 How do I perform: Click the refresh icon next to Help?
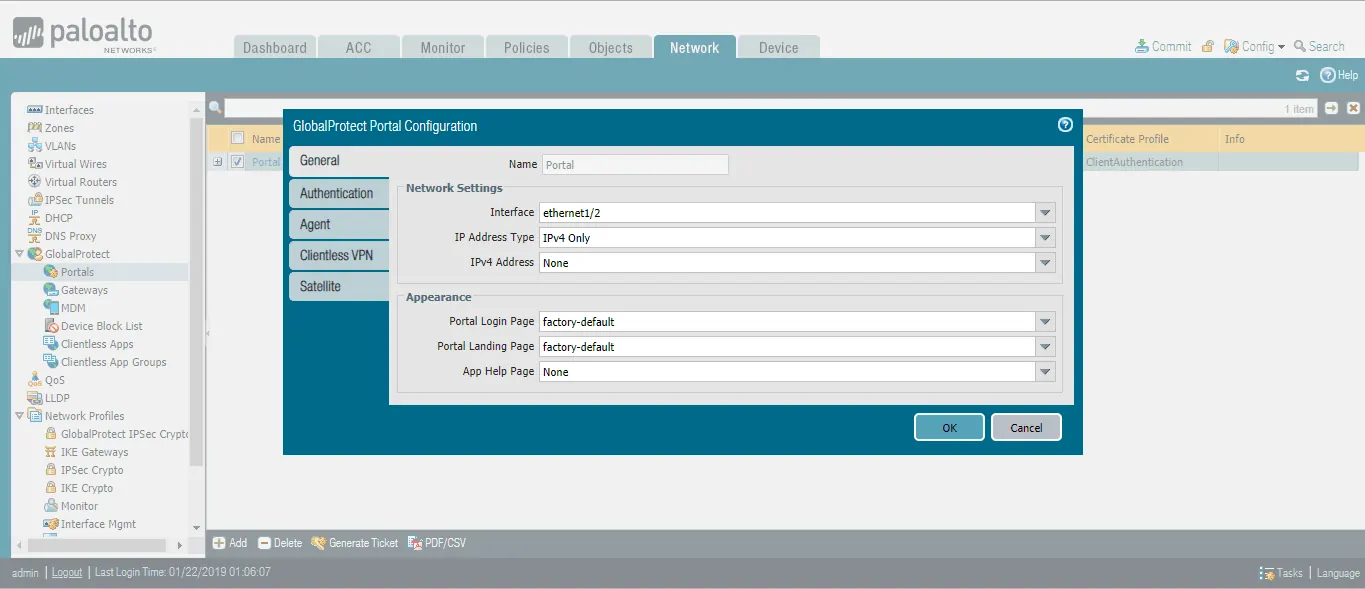pyautogui.click(x=1302, y=75)
